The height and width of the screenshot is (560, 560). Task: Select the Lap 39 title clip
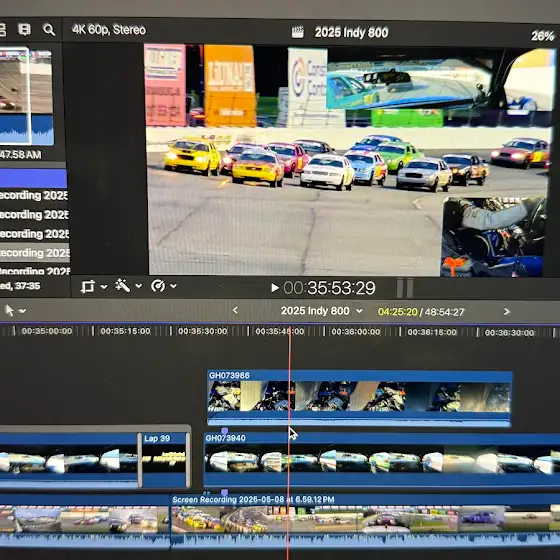click(164, 460)
